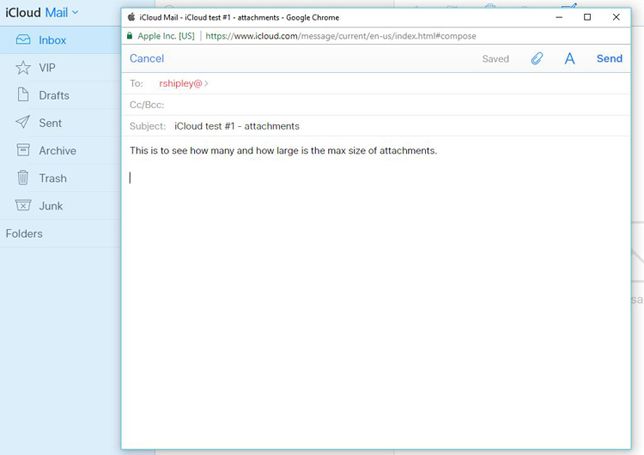This screenshot has height=455, width=644.
Task: Send the email with the Send button
Action: pyautogui.click(x=609, y=58)
